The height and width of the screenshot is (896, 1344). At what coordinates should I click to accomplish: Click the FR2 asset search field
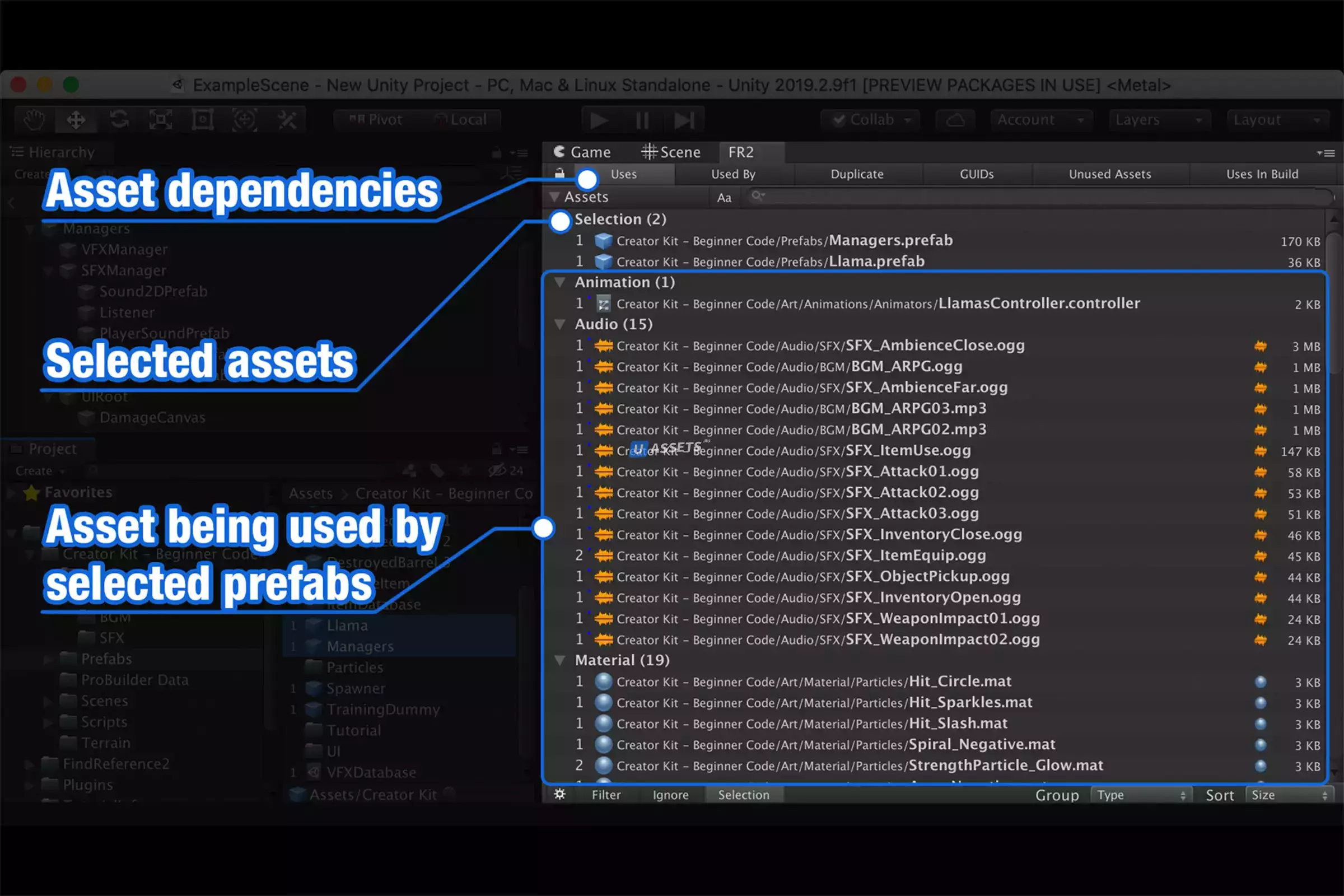[1040, 197]
